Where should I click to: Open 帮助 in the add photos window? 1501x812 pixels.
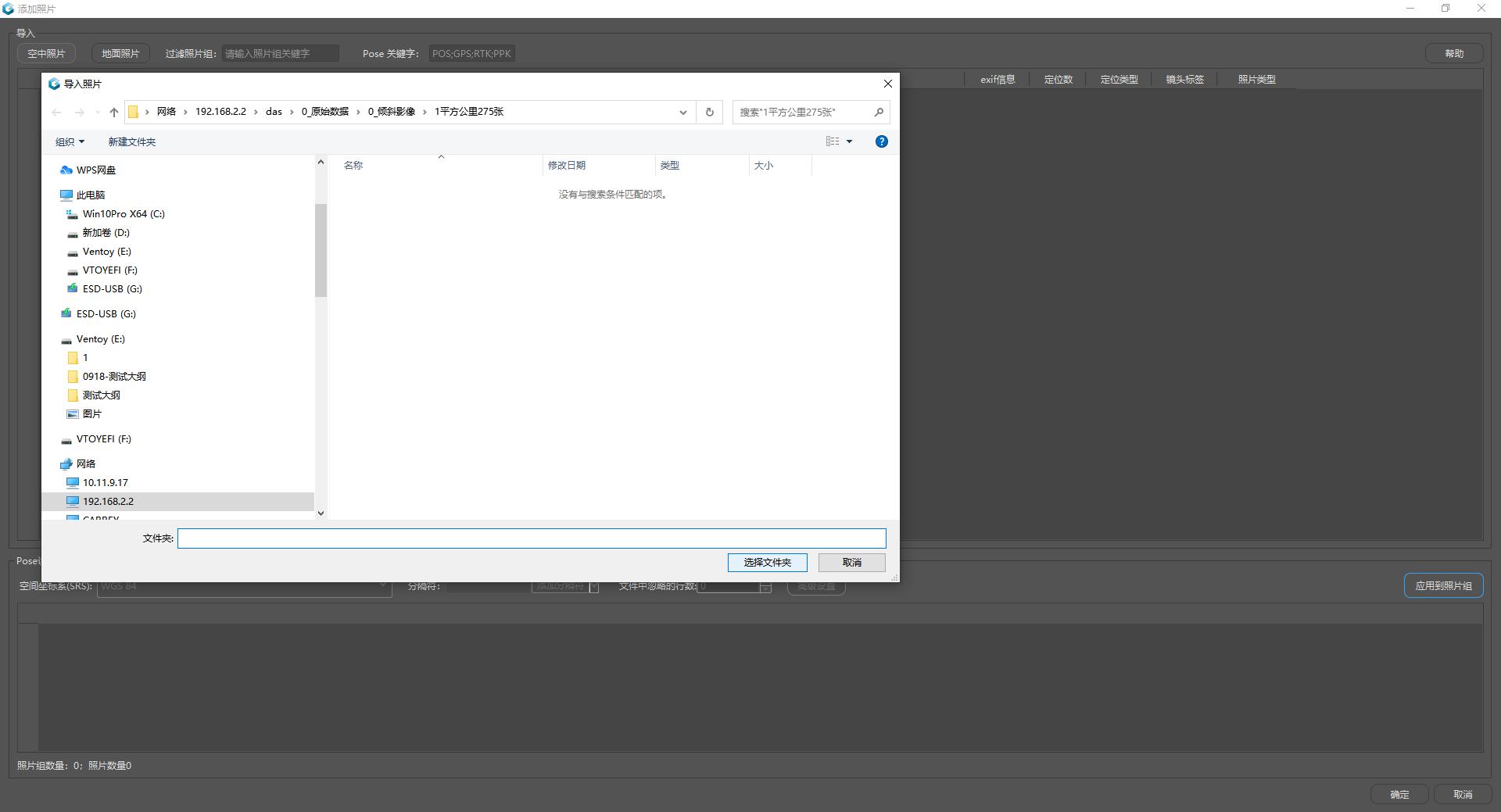[x=1454, y=53]
